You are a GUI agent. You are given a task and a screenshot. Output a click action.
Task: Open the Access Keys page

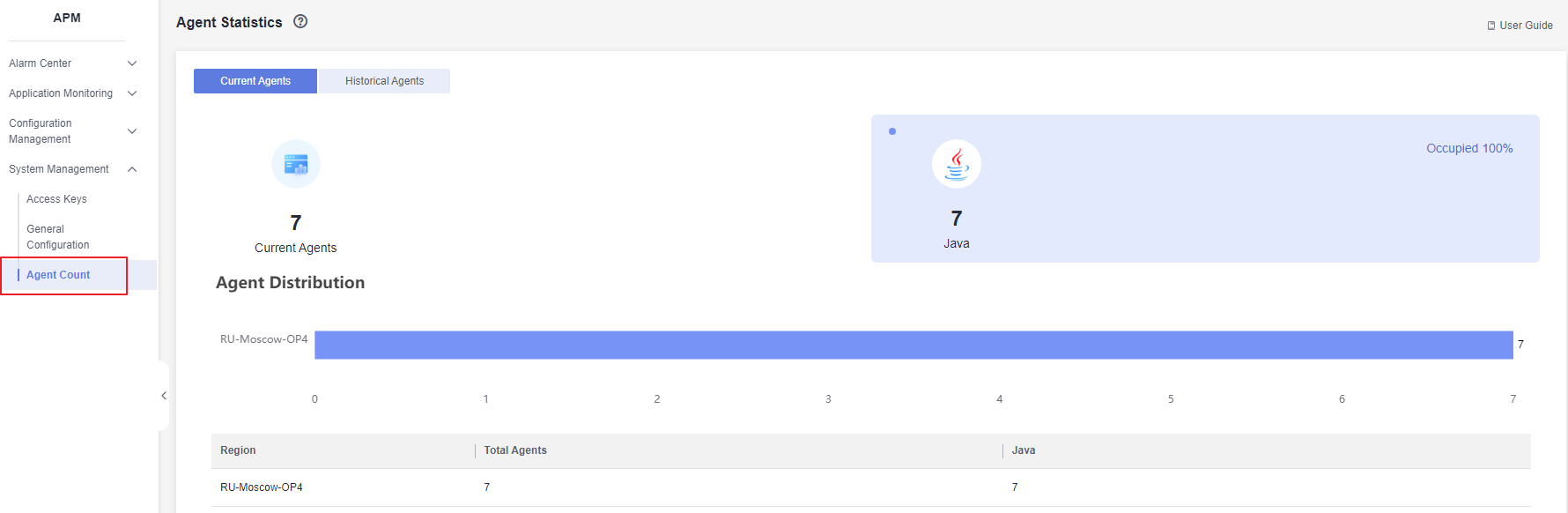pyautogui.click(x=56, y=199)
